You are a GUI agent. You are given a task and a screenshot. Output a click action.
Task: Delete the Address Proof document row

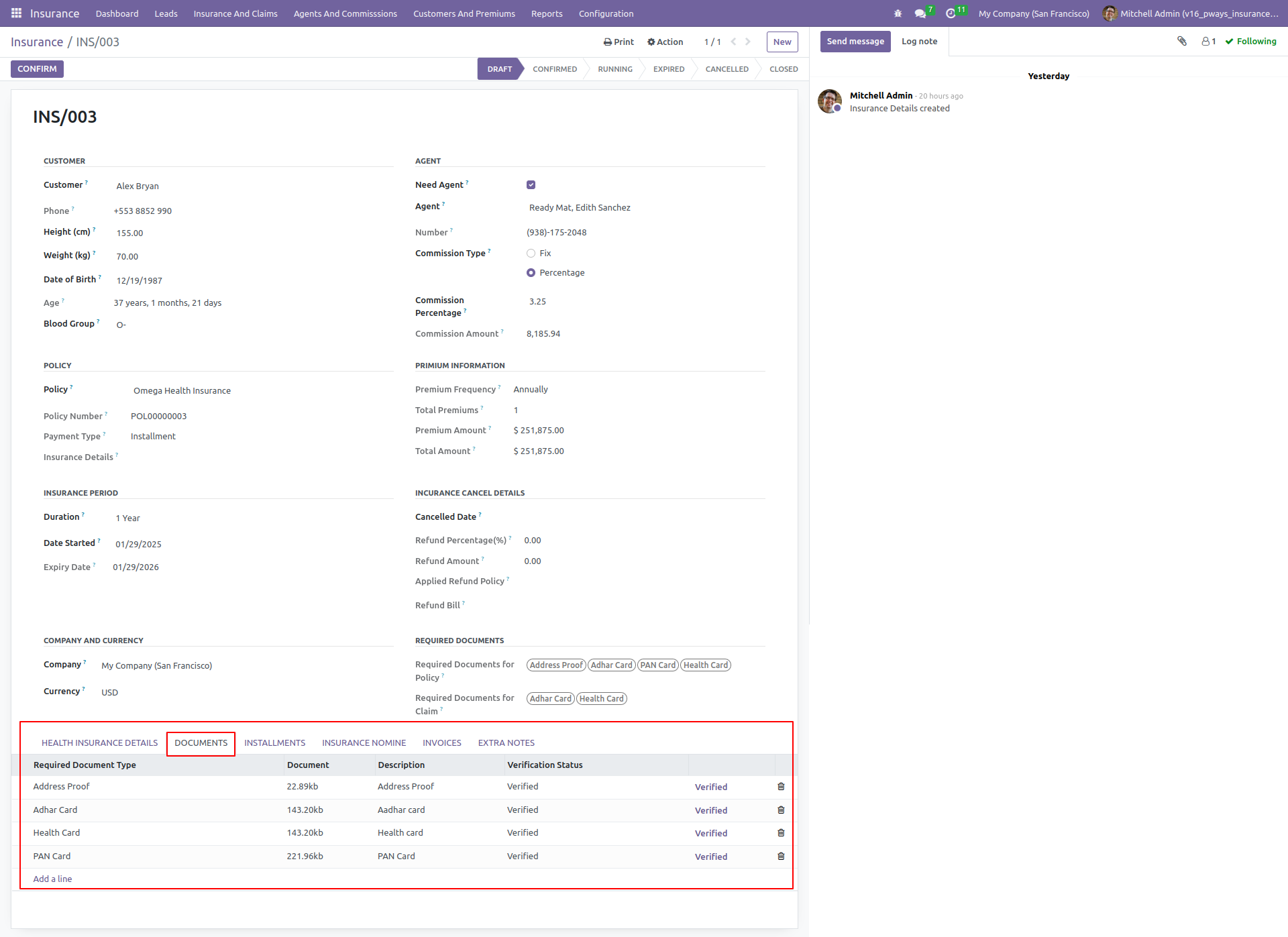pos(781,787)
